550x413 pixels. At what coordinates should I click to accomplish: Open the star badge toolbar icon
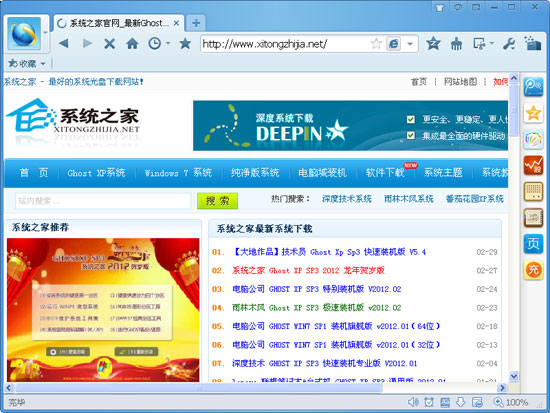tap(433, 44)
